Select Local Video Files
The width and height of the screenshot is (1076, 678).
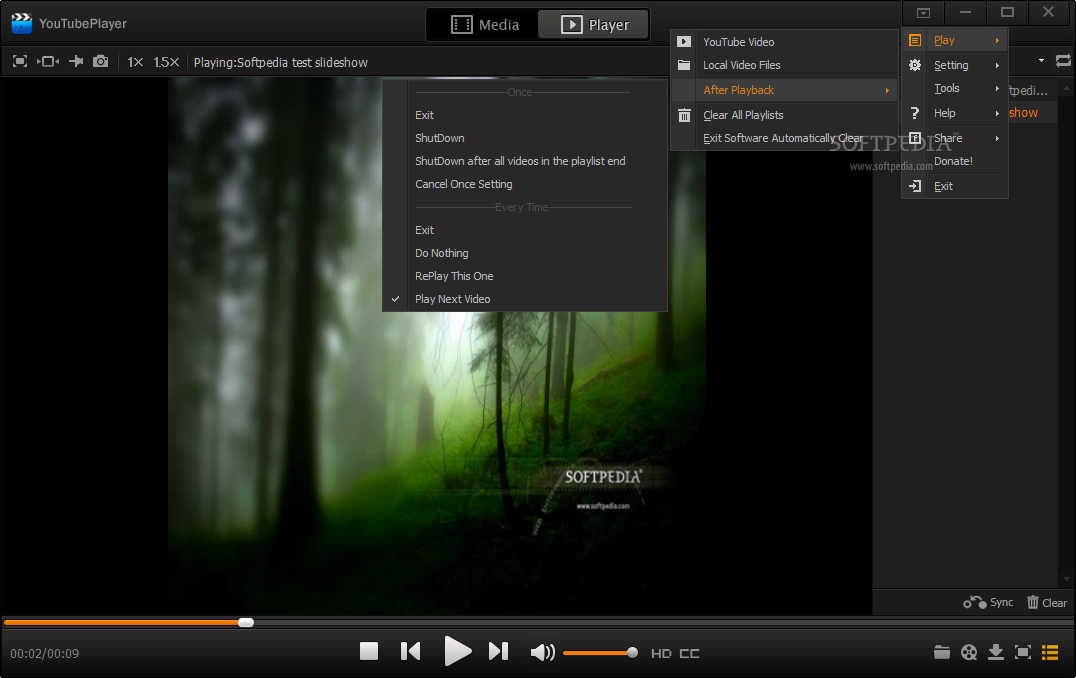[784, 65]
